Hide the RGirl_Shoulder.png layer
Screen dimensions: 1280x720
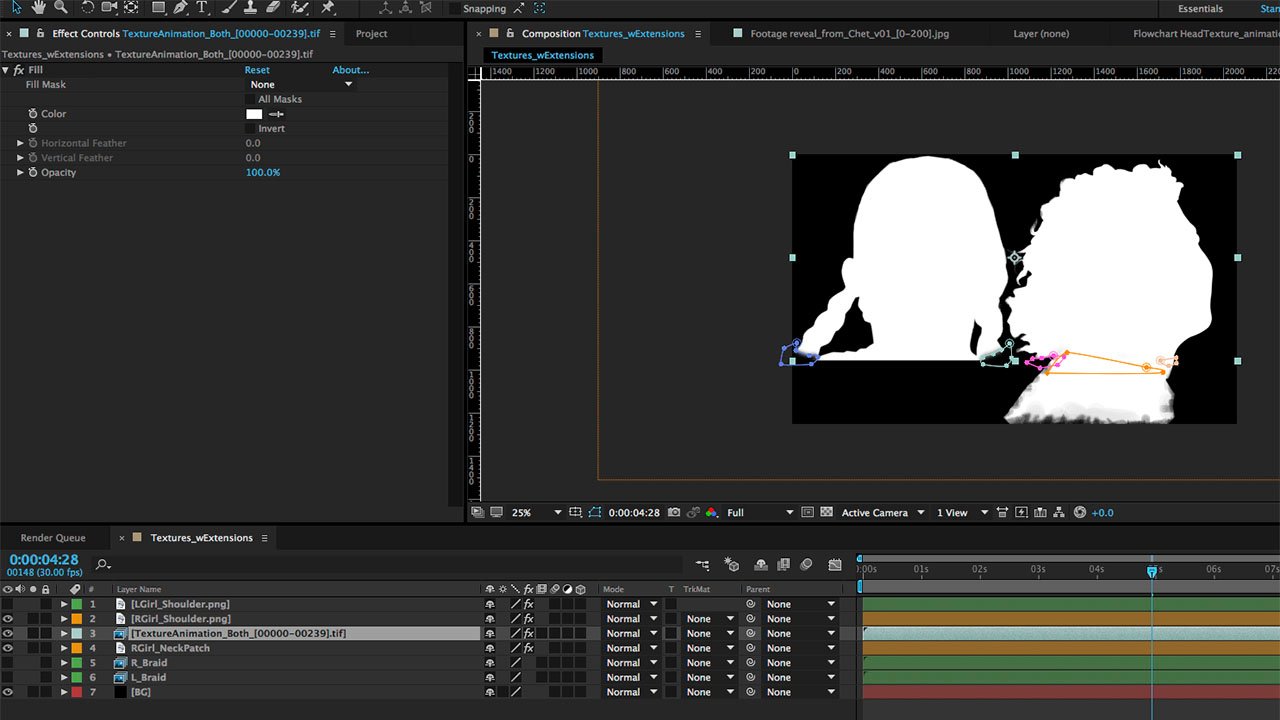point(8,619)
